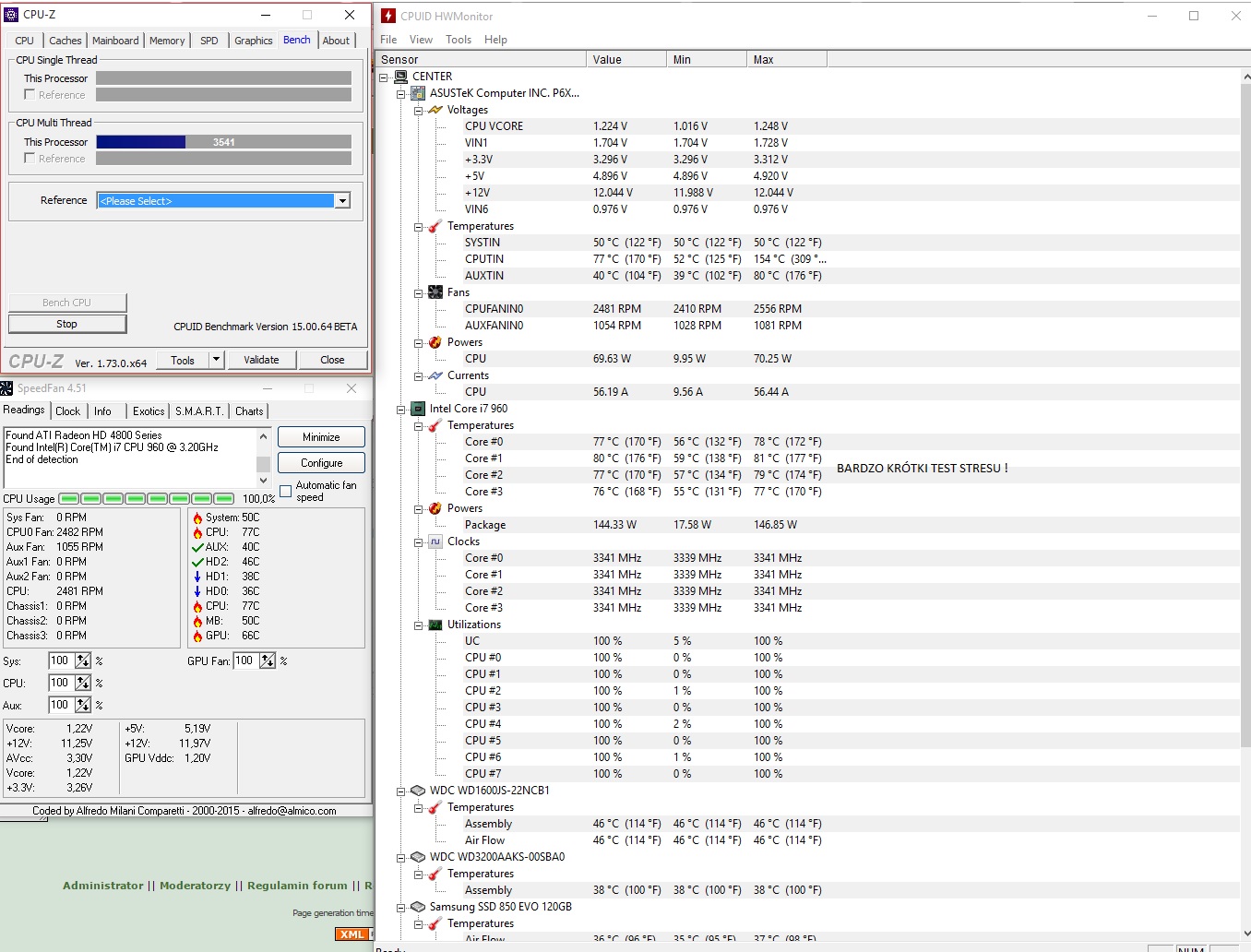Screen dimensions: 1251x952
Task: Click the blue arrow icon next to HD0 36C
Action: pos(197,591)
